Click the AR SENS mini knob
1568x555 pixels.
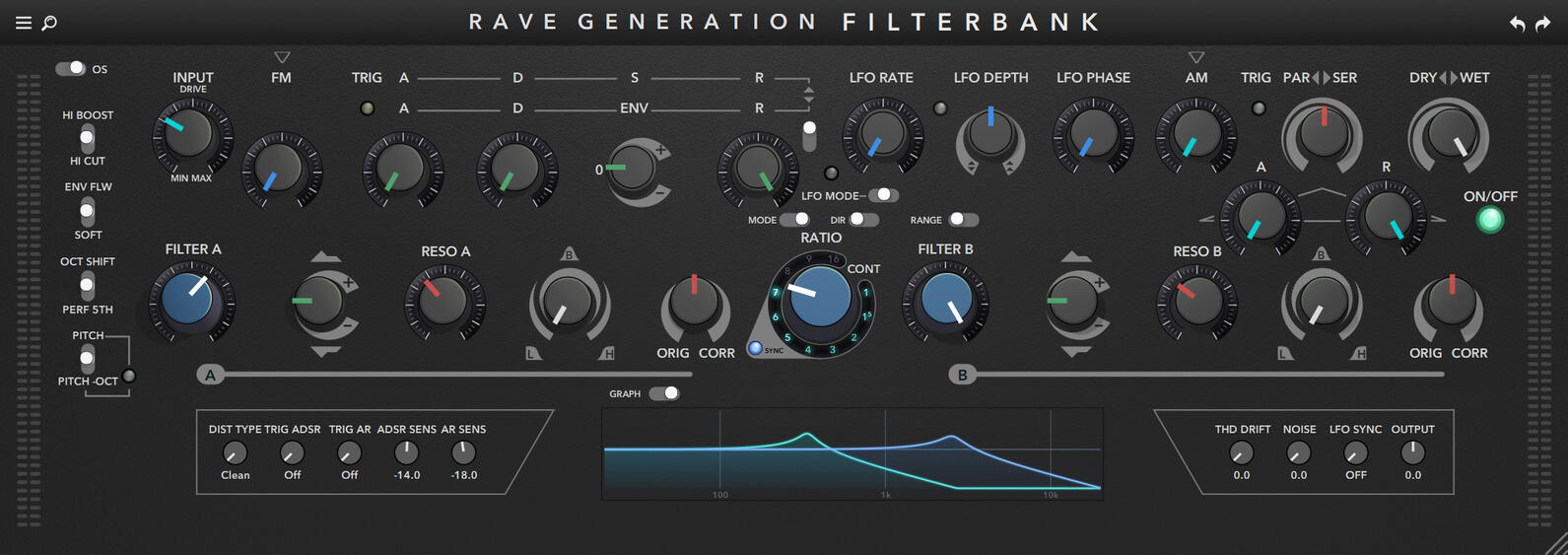tap(463, 452)
